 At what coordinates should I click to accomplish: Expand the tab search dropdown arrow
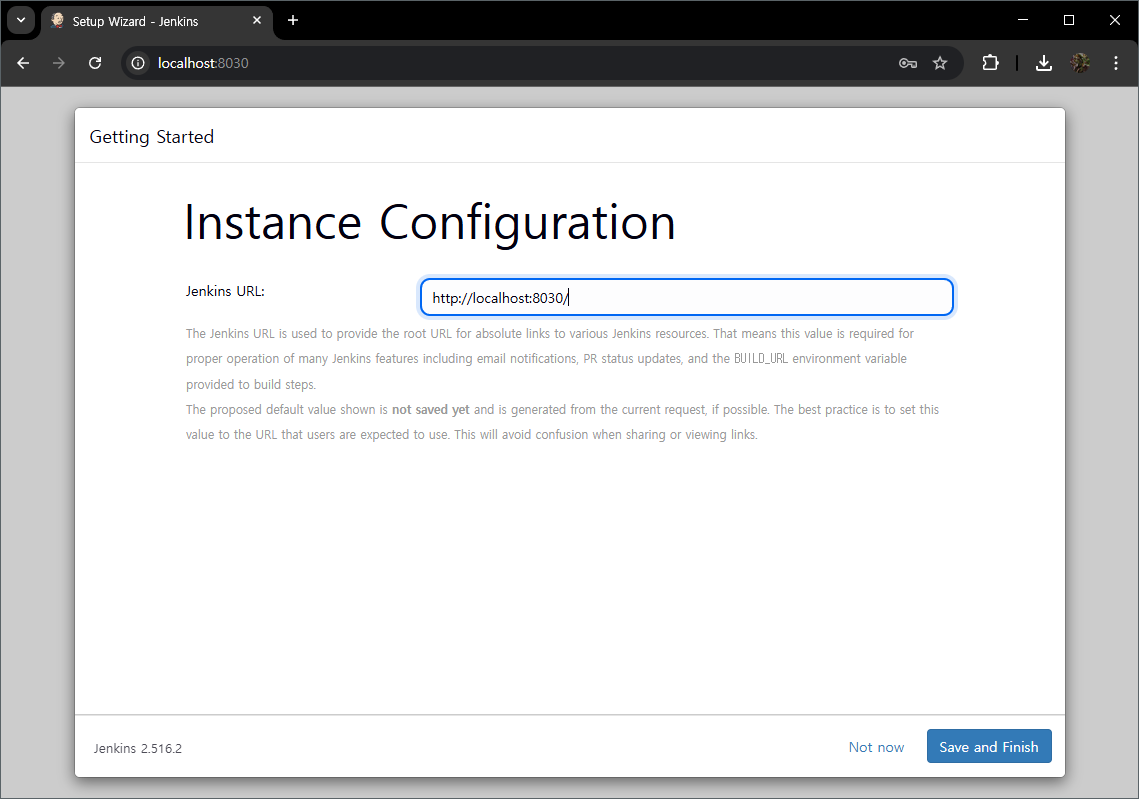21,20
